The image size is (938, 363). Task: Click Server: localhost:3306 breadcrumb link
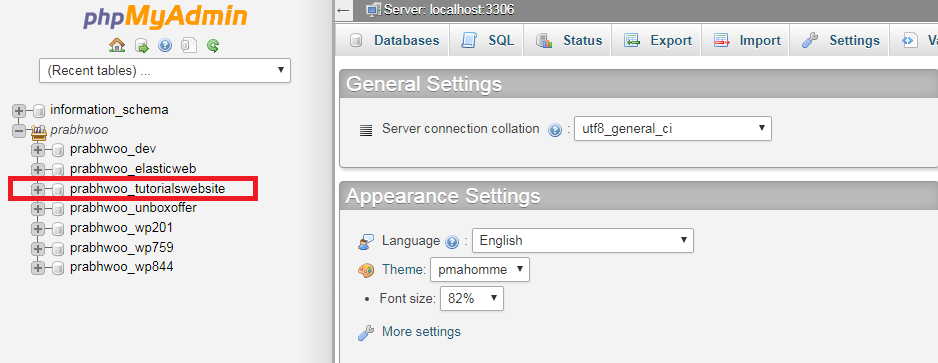pyautogui.click(x=449, y=10)
